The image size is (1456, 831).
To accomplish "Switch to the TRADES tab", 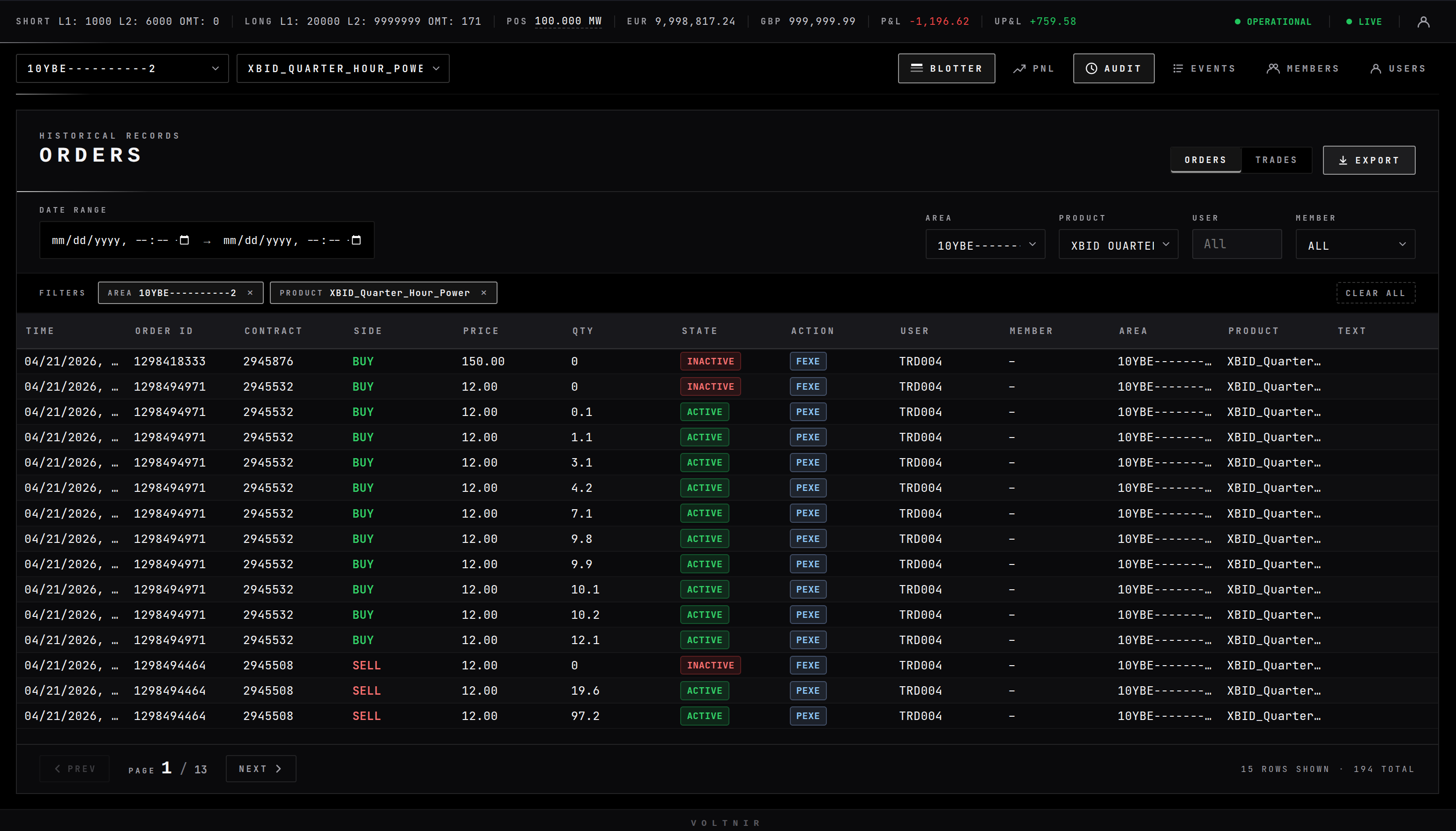I will pyautogui.click(x=1277, y=160).
